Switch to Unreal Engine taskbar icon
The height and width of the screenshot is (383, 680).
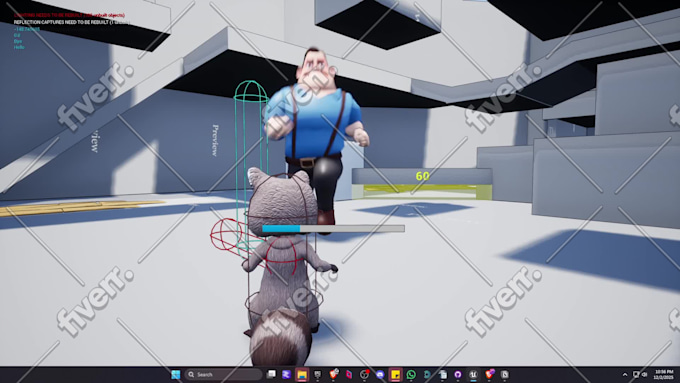[x=474, y=374]
